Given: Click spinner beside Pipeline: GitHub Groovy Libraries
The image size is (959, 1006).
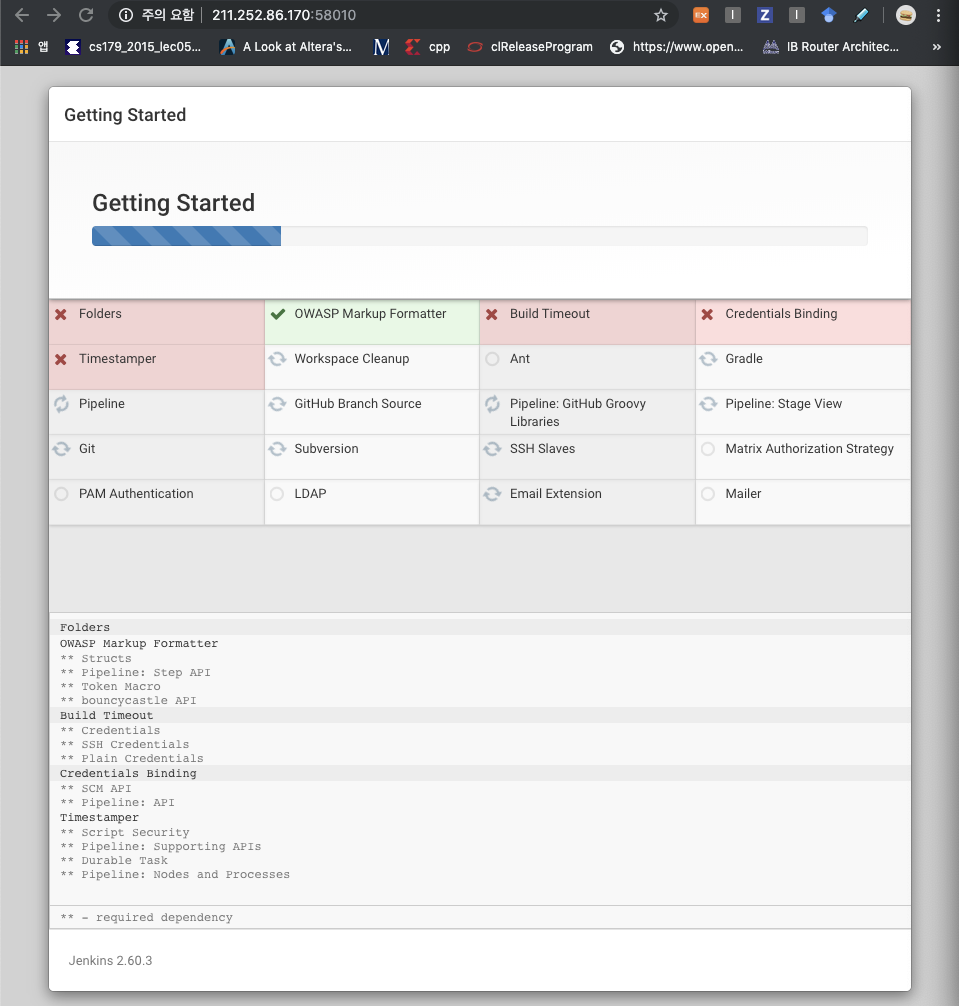Looking at the screenshot, I should coord(492,404).
